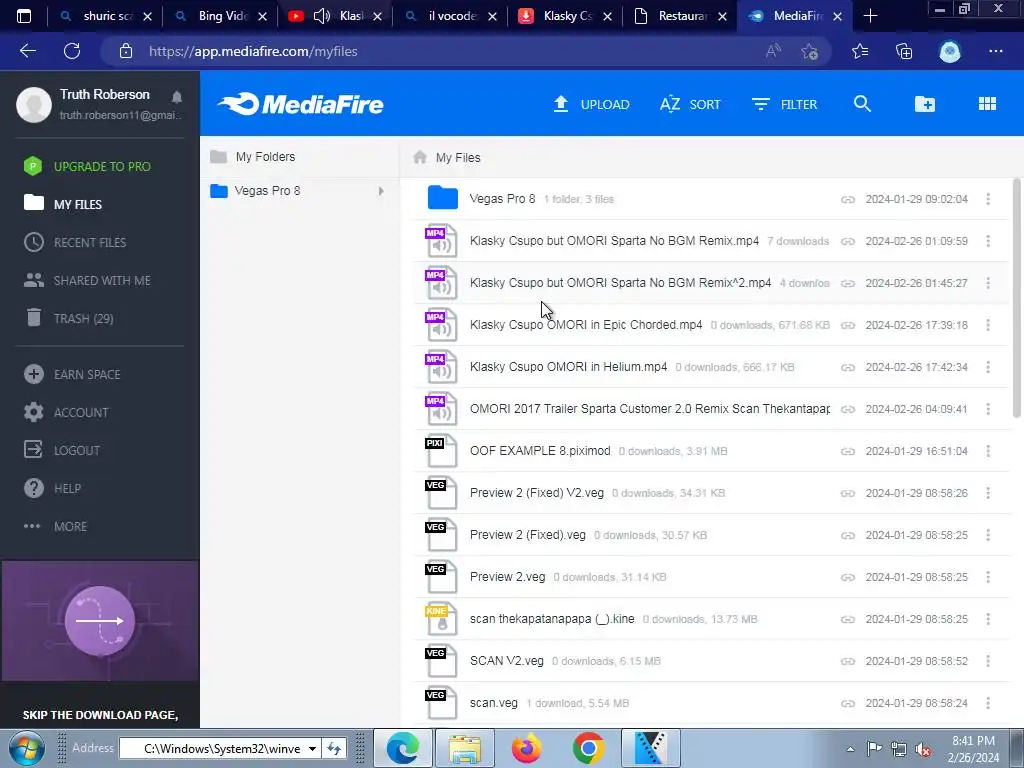Screen dimensions: 1024x768
Task: Open Vegas Pro 8 folder row icon
Action: 442,198
